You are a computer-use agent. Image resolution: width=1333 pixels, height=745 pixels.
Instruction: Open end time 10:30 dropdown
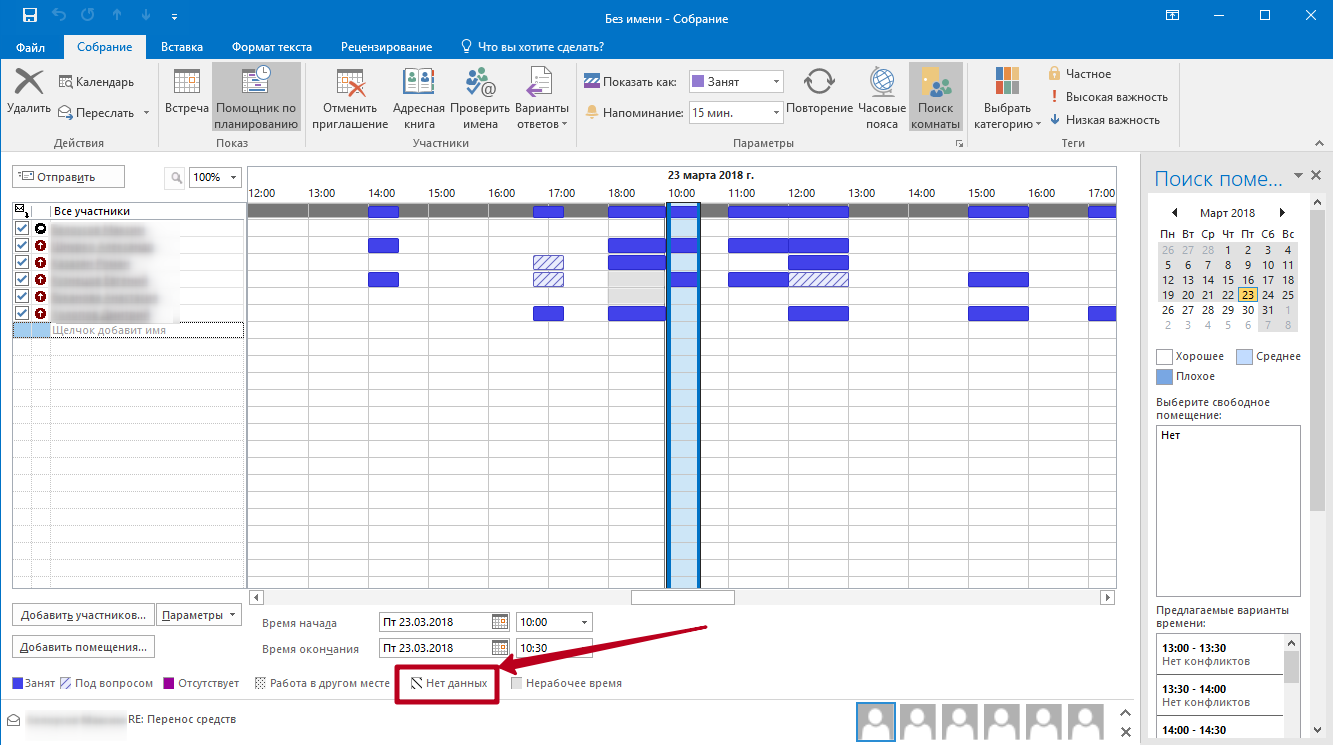pyautogui.click(x=585, y=648)
